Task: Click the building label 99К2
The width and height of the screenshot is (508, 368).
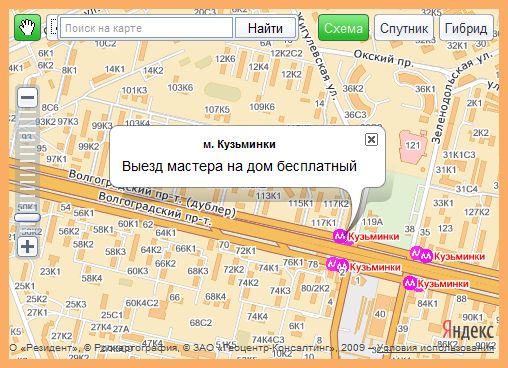Action: pos(89,146)
